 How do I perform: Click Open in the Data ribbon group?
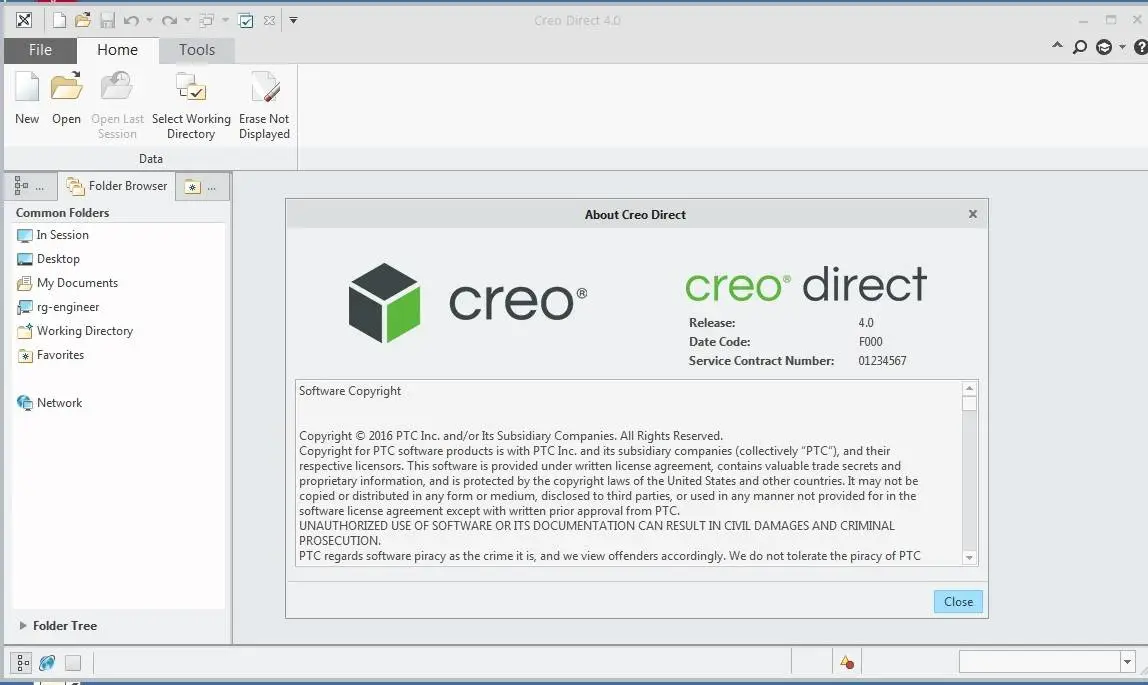click(x=66, y=98)
